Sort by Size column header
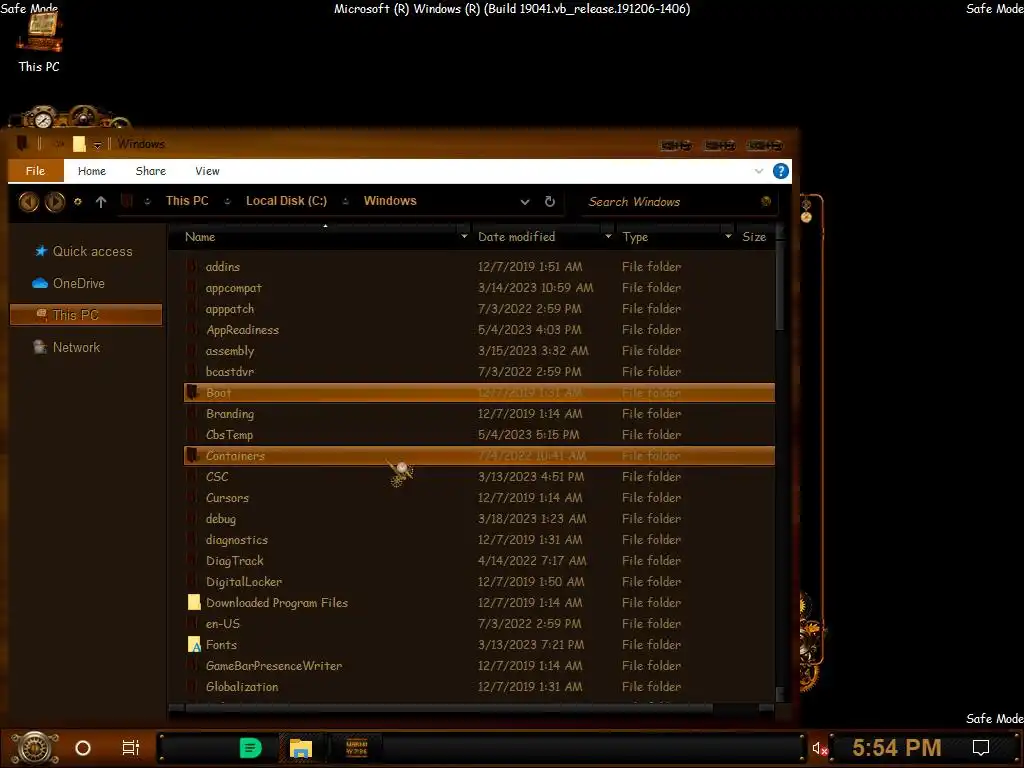 (x=754, y=236)
